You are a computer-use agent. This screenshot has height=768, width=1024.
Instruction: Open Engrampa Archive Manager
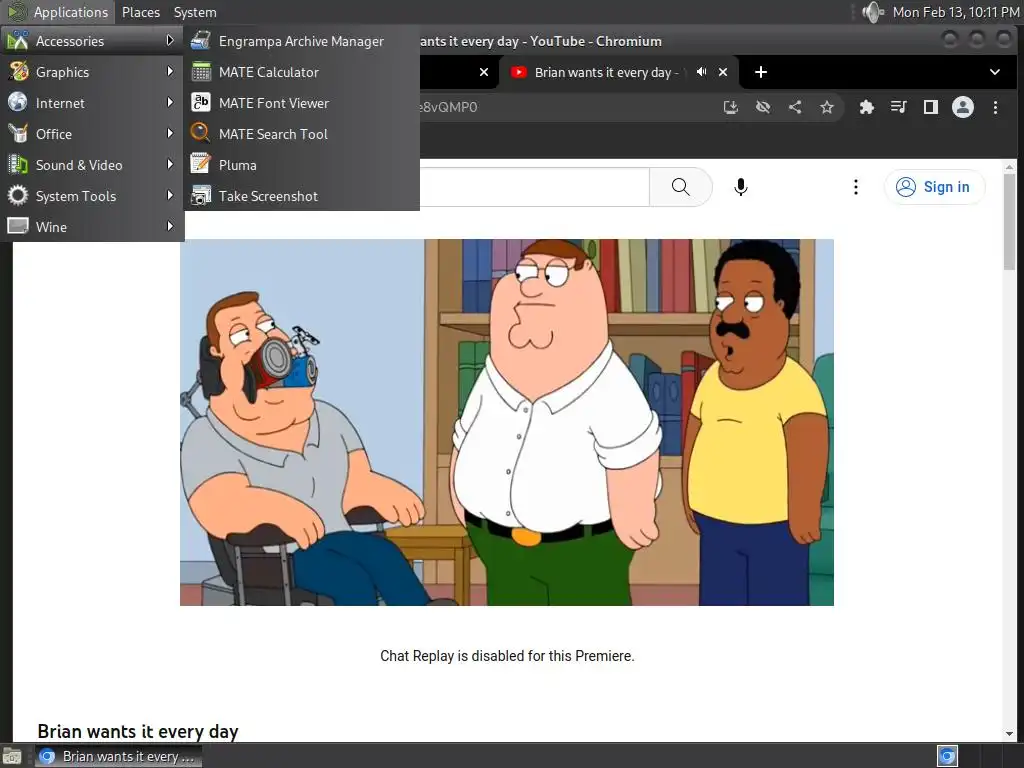point(301,41)
